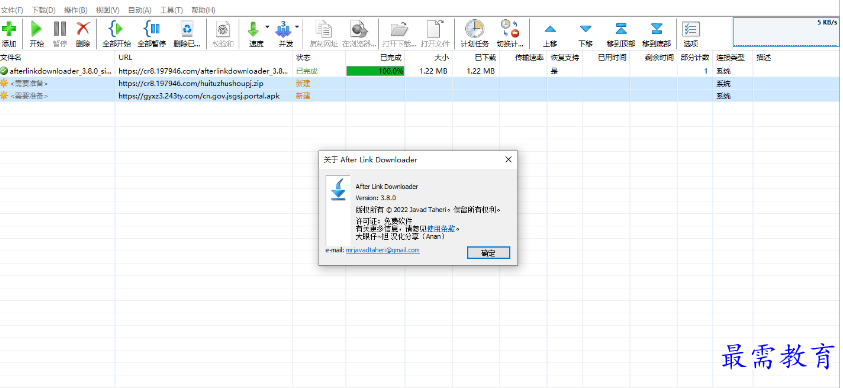Screen dimensions: 843x388
Task: Click Start All (全部开始) toolbar icon
Action: [116, 28]
